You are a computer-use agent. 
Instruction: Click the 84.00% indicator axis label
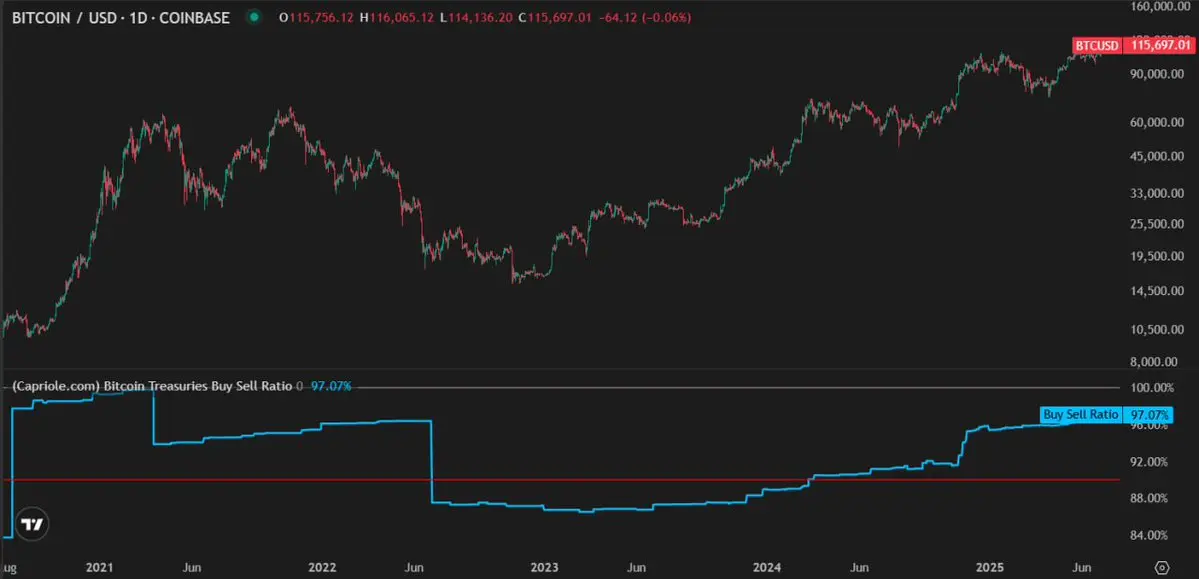coord(1149,535)
